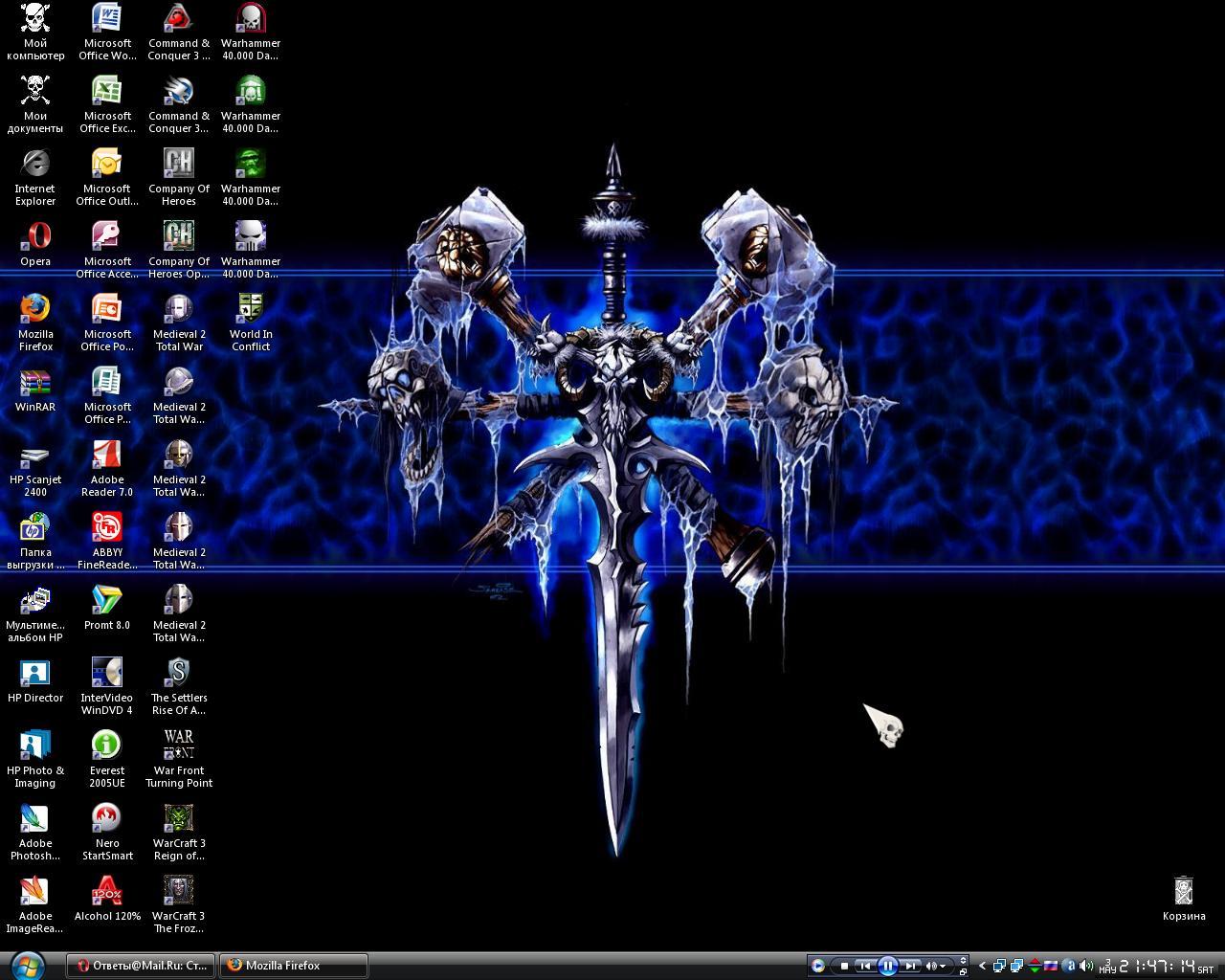Launch Company Of Heroes Op... shortcut
This screenshot has height=980, width=1225.
coord(179,250)
